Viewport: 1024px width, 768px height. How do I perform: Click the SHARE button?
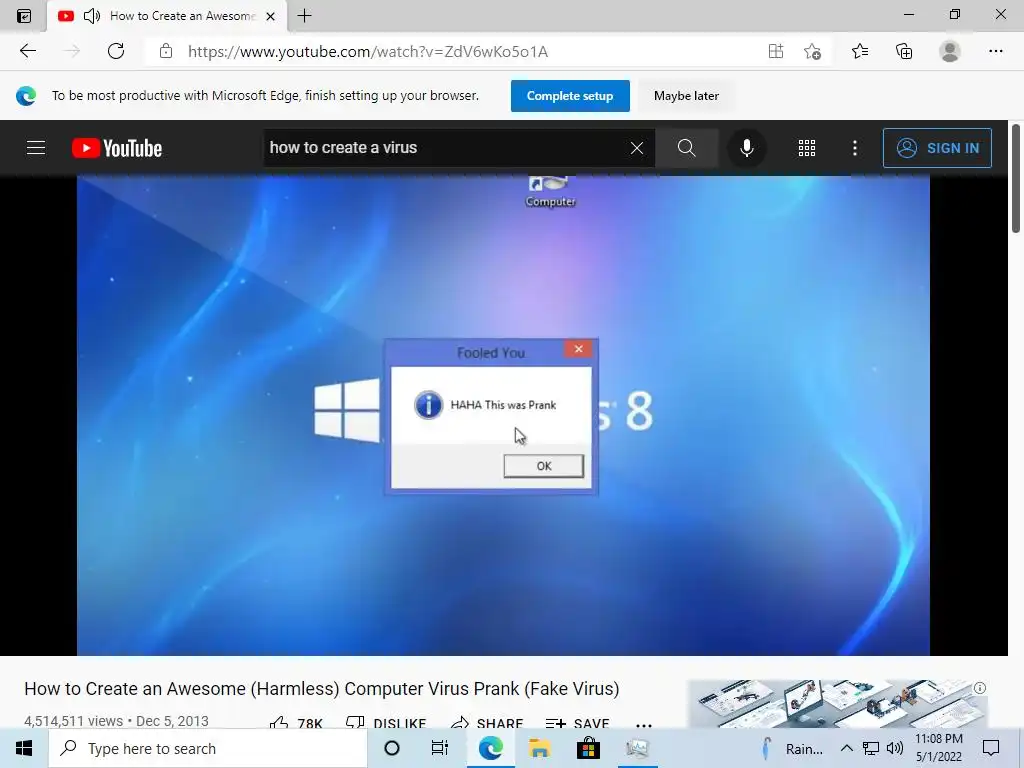487,722
